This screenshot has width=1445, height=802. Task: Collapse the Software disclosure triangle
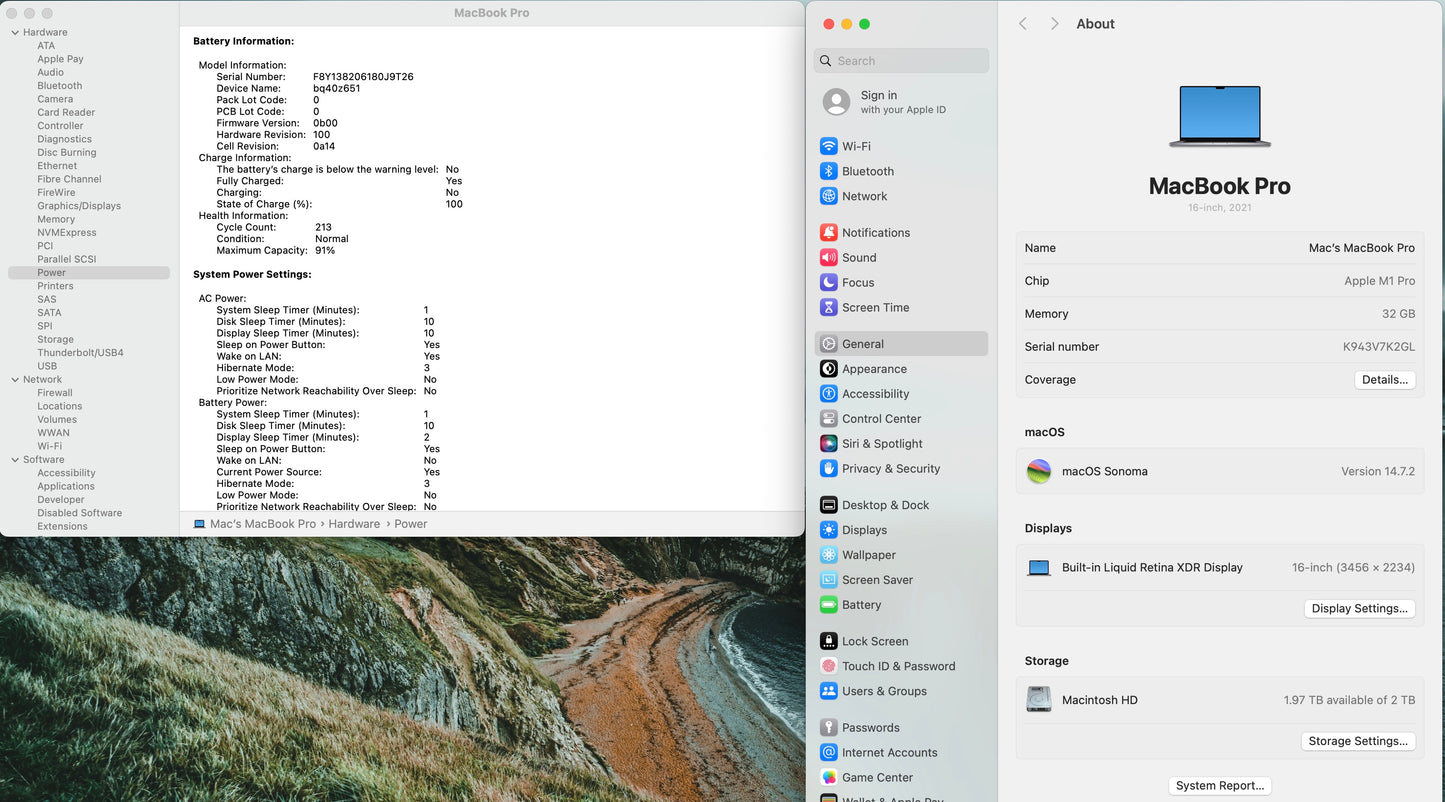(15, 460)
